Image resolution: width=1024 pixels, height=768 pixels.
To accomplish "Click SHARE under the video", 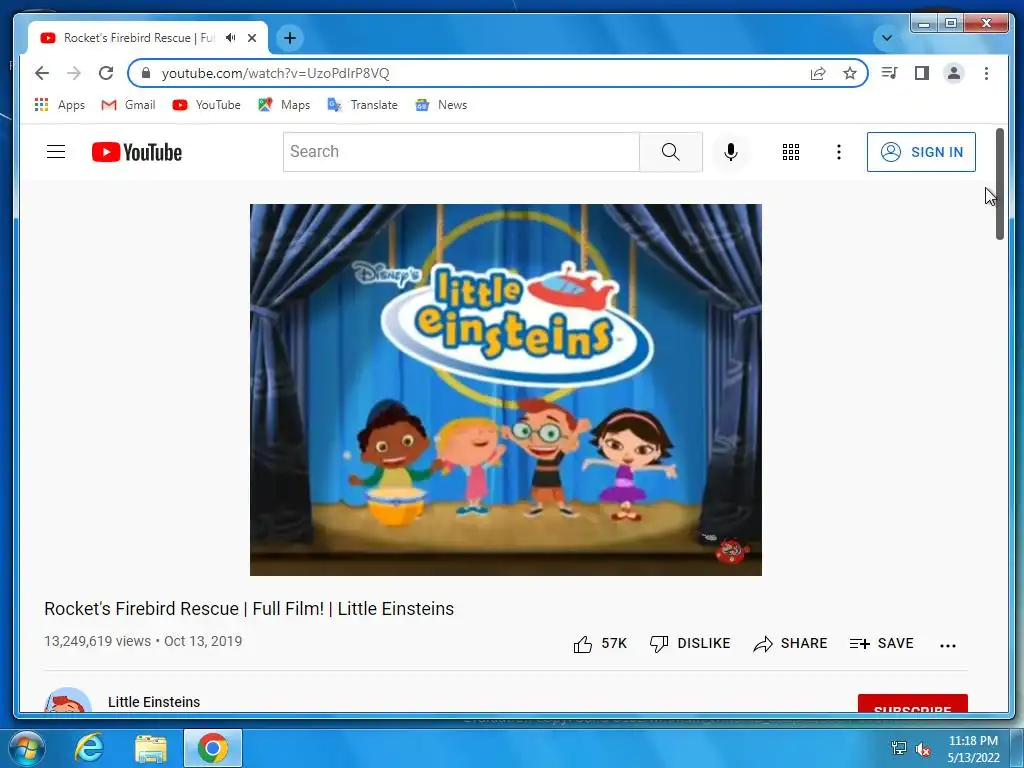I will (x=790, y=644).
